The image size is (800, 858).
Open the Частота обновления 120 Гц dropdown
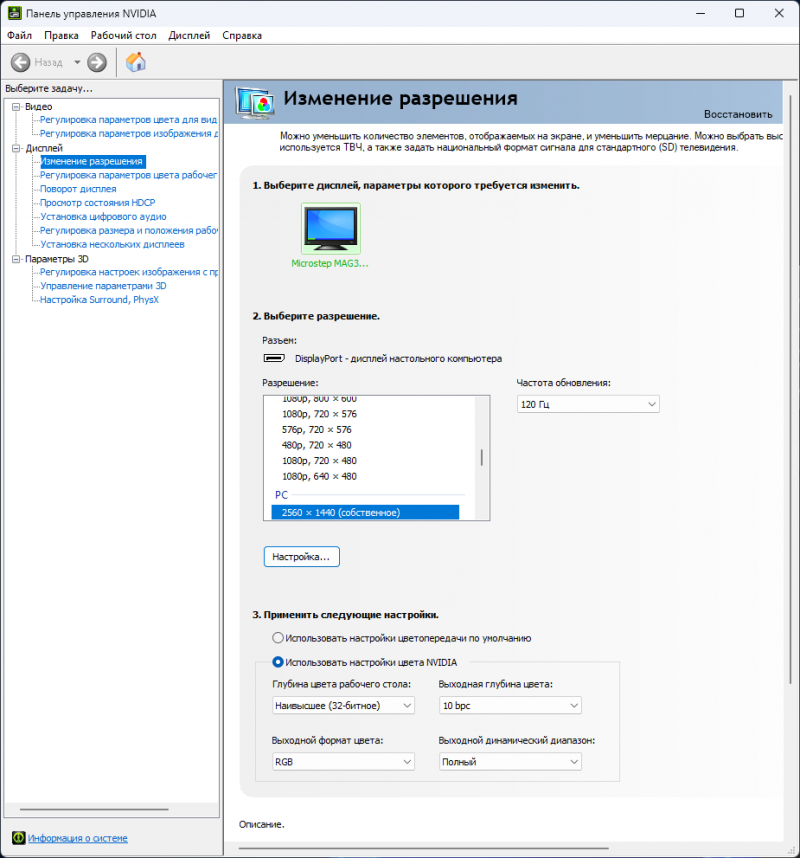(x=588, y=404)
